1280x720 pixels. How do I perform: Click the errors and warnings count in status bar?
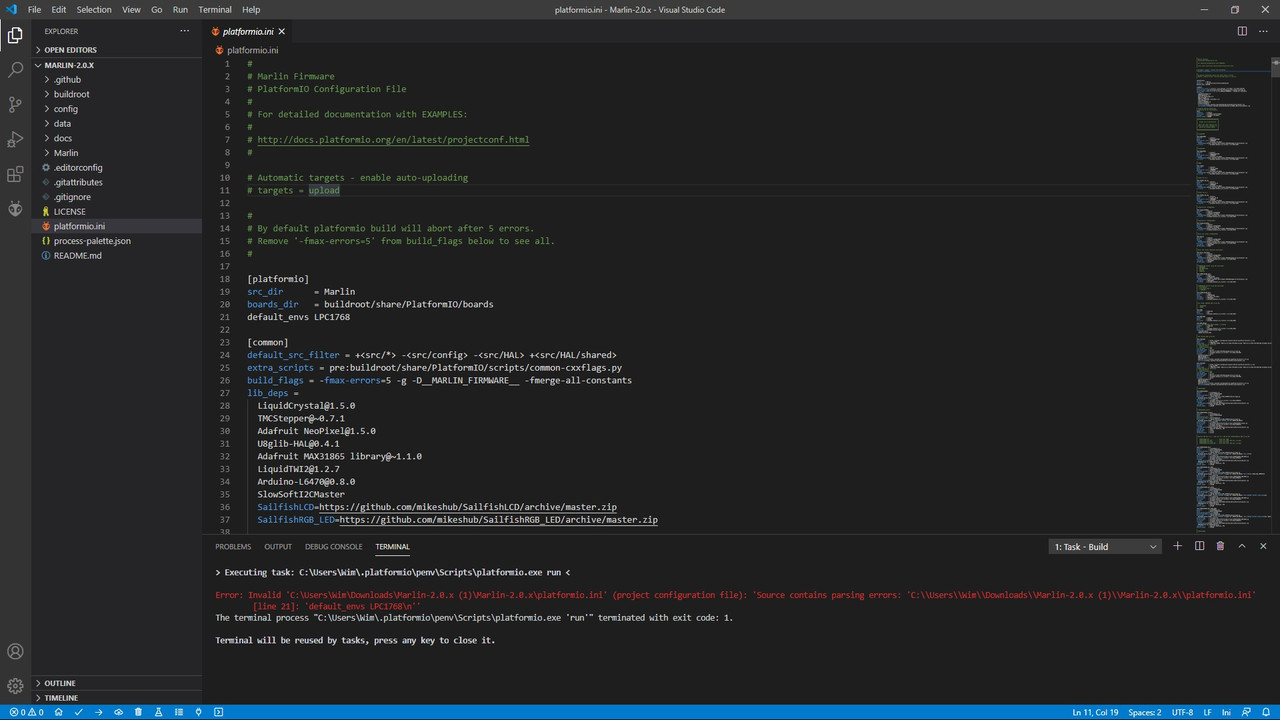(26, 712)
